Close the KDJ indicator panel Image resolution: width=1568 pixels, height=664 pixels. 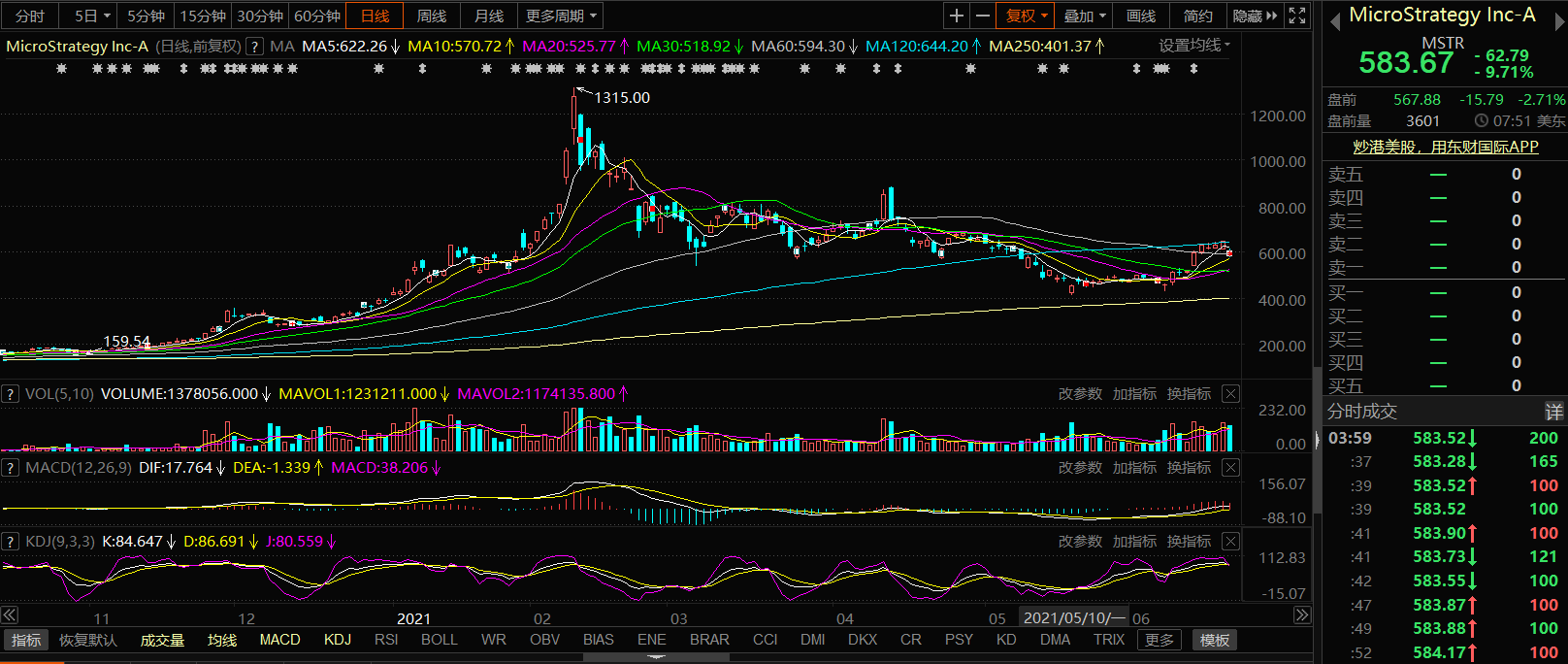click(x=1230, y=542)
